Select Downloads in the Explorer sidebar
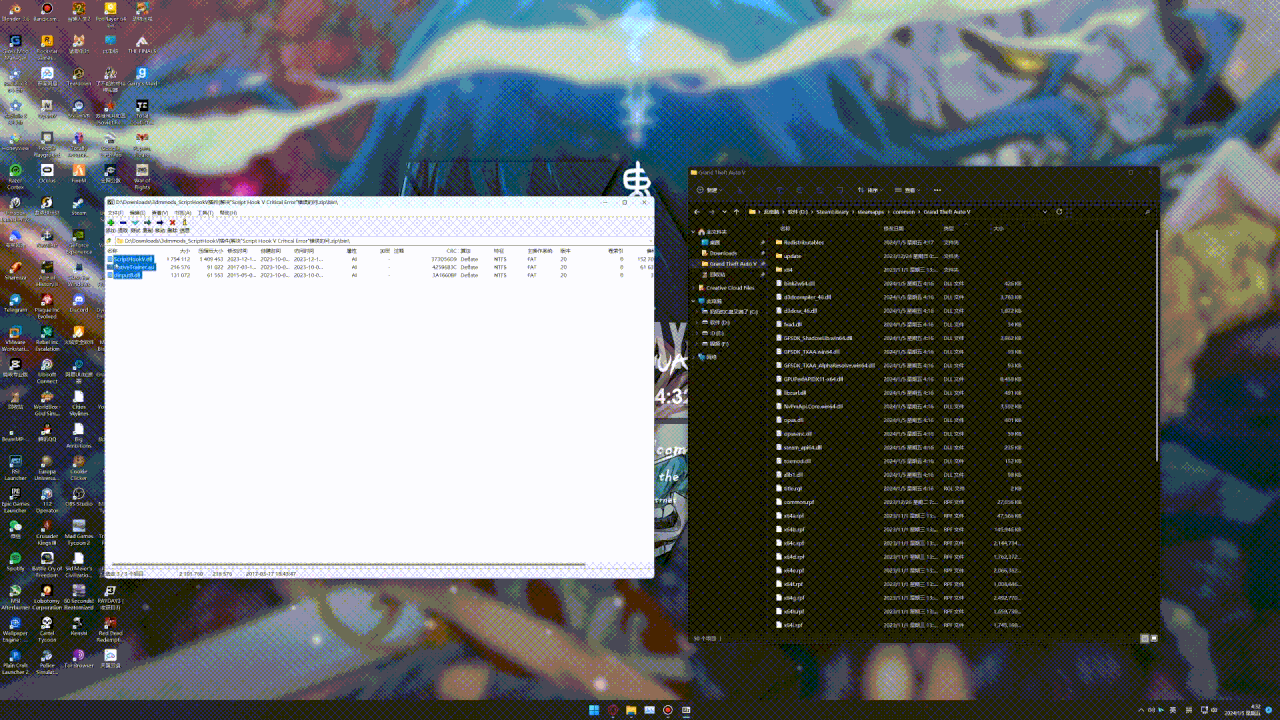Image resolution: width=1280 pixels, height=720 pixels. point(723,253)
